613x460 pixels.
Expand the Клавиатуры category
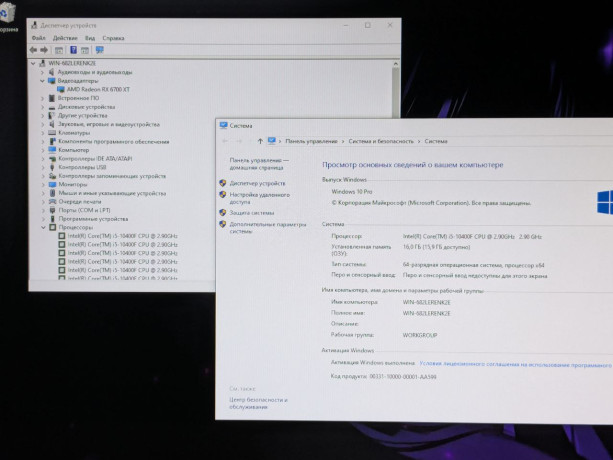[x=43, y=133]
